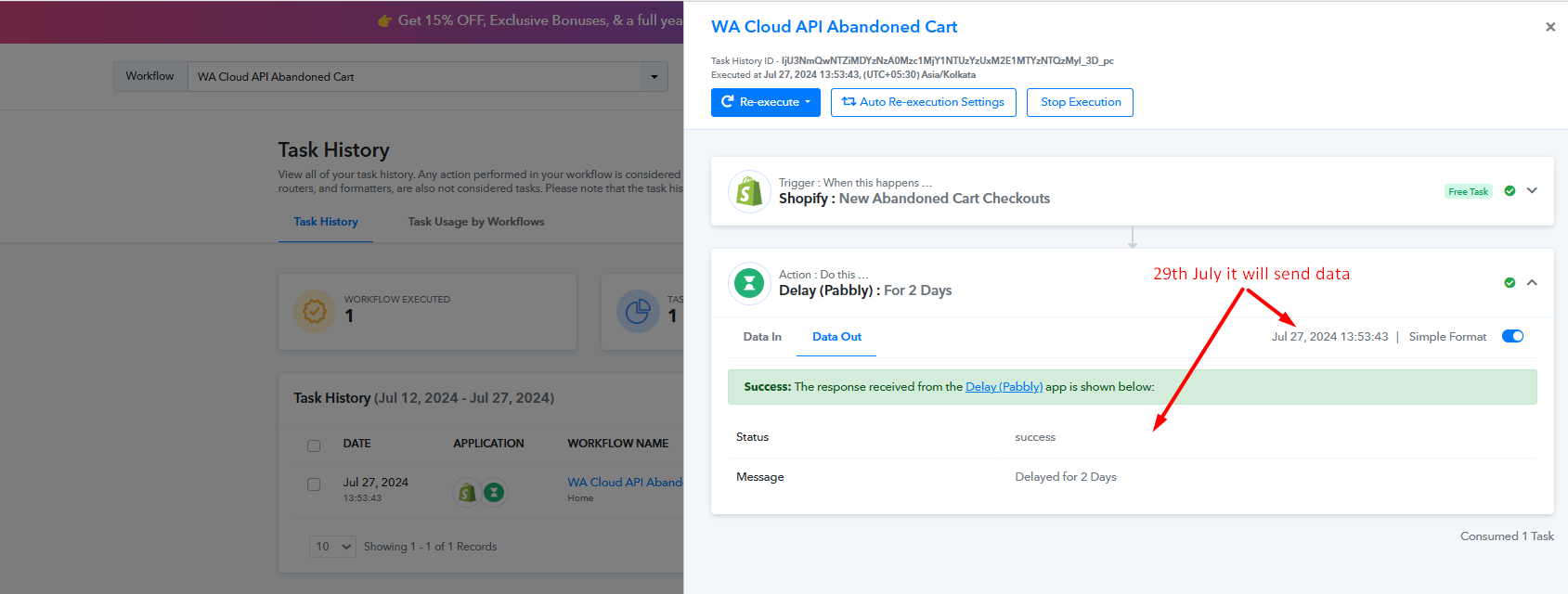Click Shopify icon in Jul 27 task row
This screenshot has width=1568, height=594.
467,492
